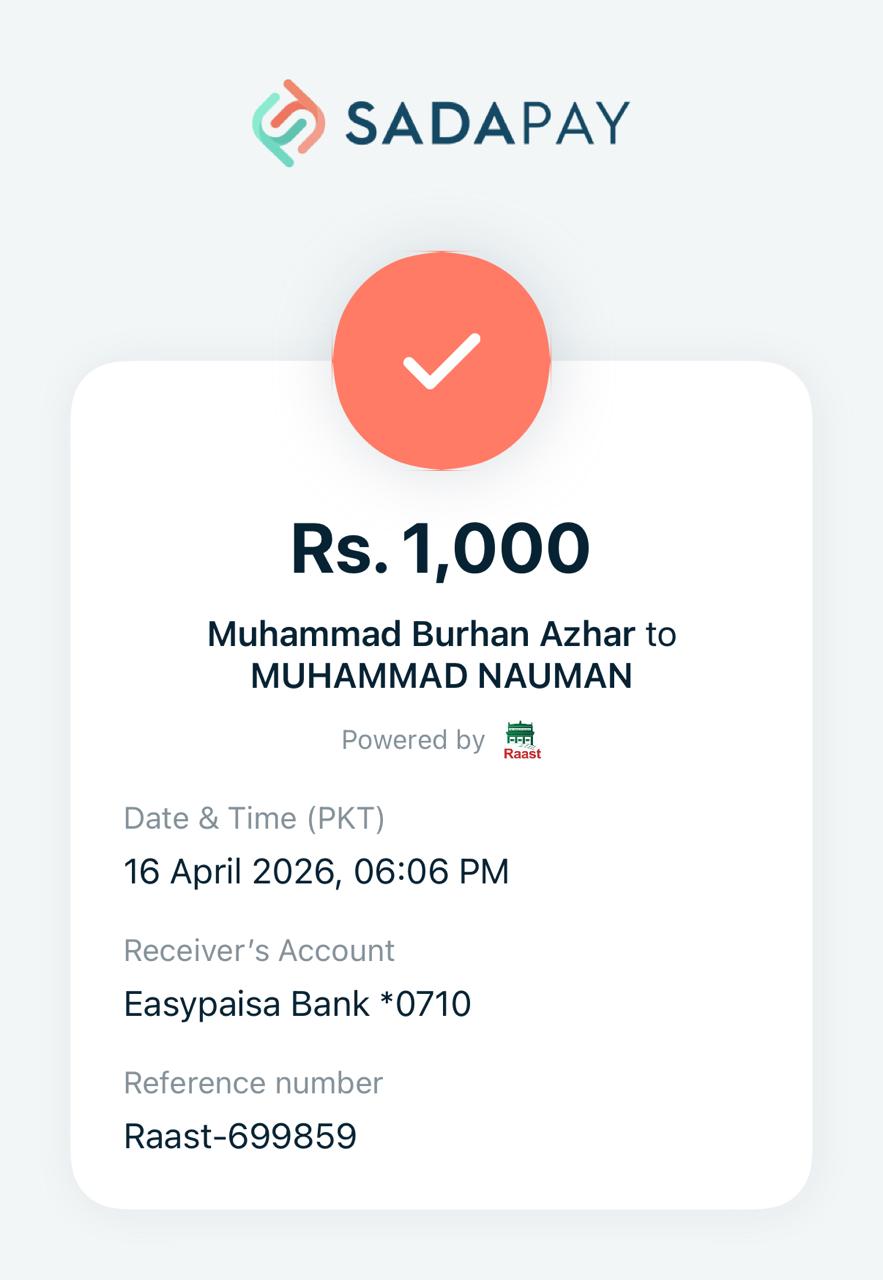The image size is (883, 1280).
Task: Click the Rs. currency prefix
Action: (x=339, y=550)
